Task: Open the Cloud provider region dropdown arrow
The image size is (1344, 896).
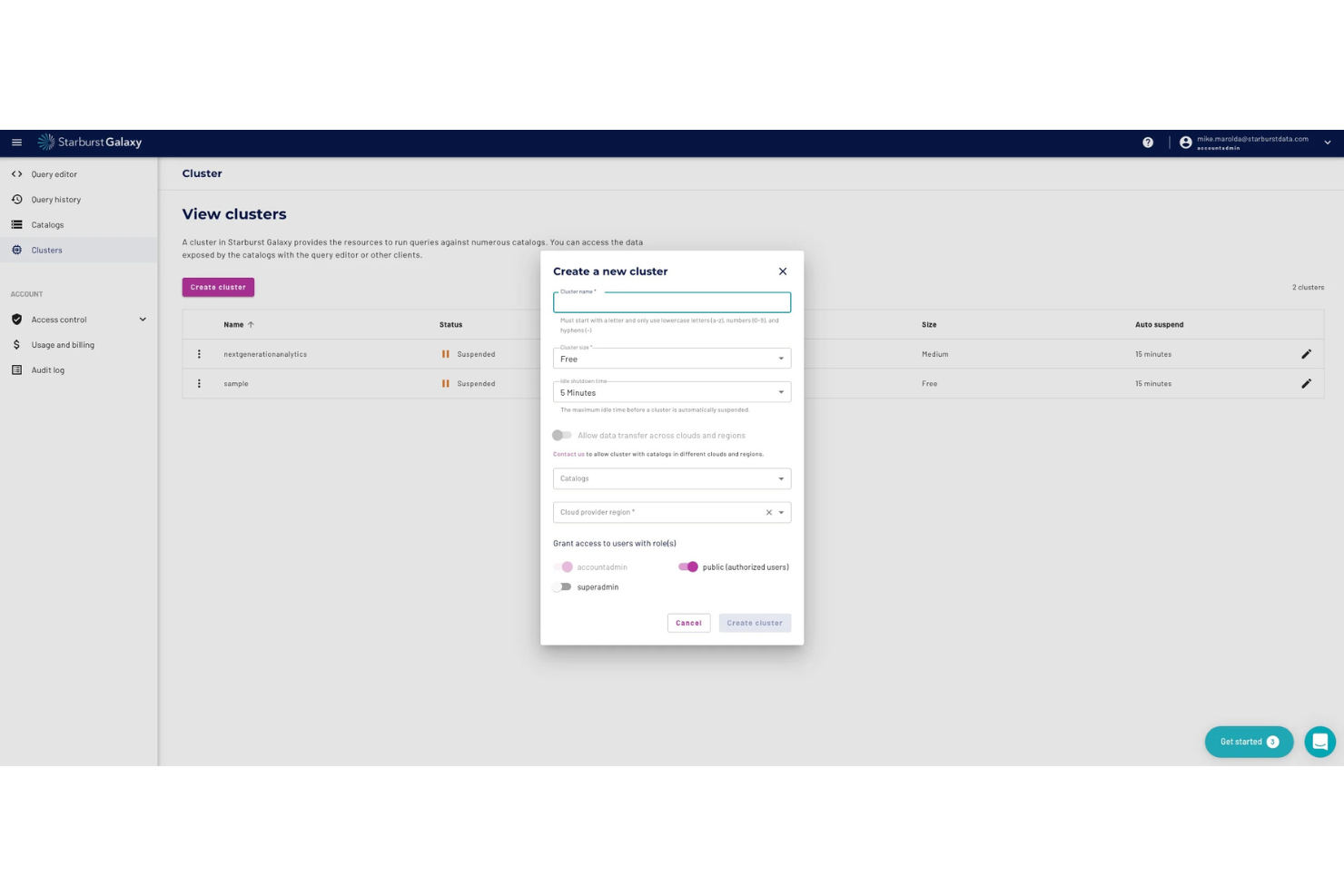Action: (781, 513)
